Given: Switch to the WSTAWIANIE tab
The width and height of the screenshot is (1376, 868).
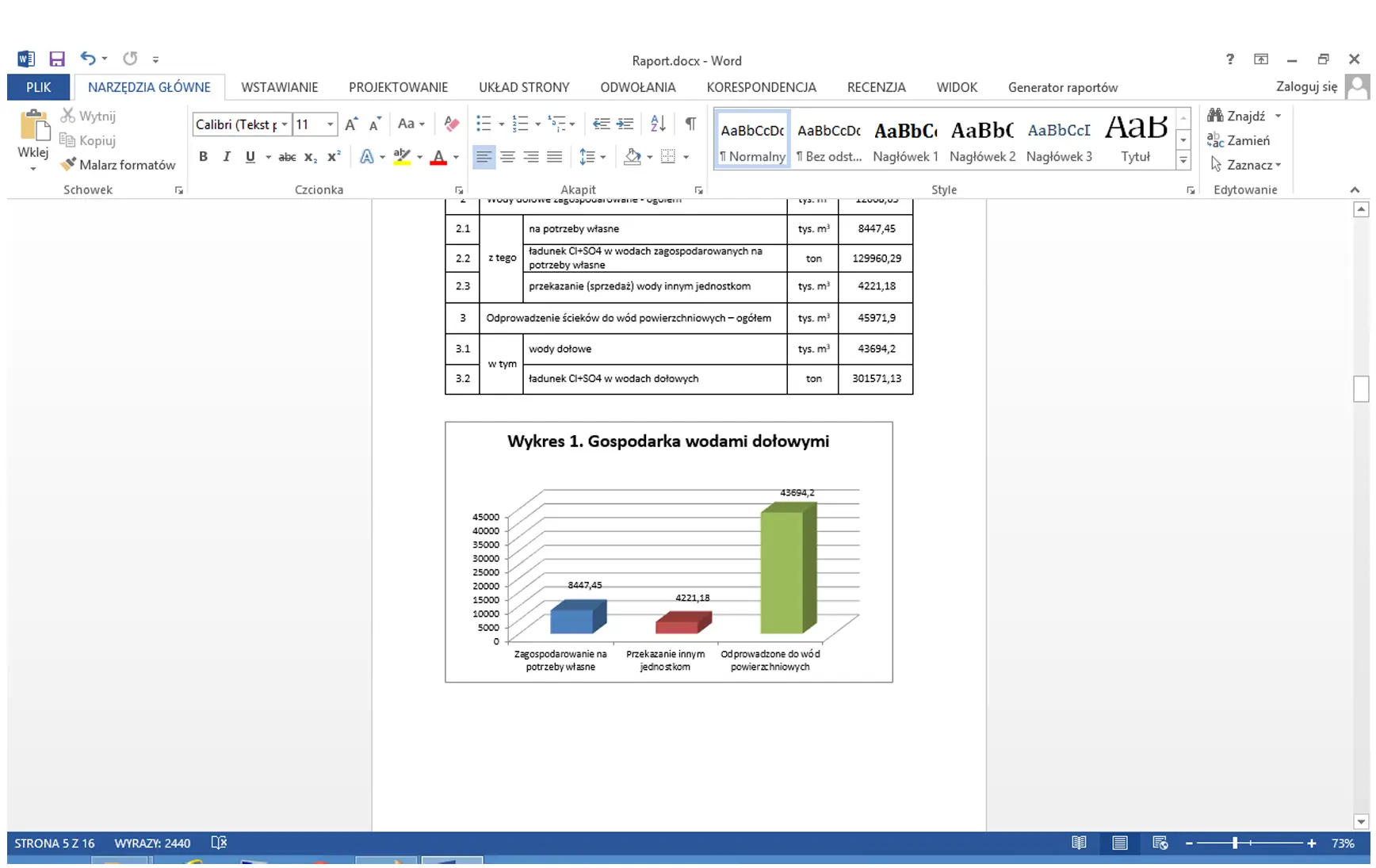Looking at the screenshot, I should click(279, 87).
